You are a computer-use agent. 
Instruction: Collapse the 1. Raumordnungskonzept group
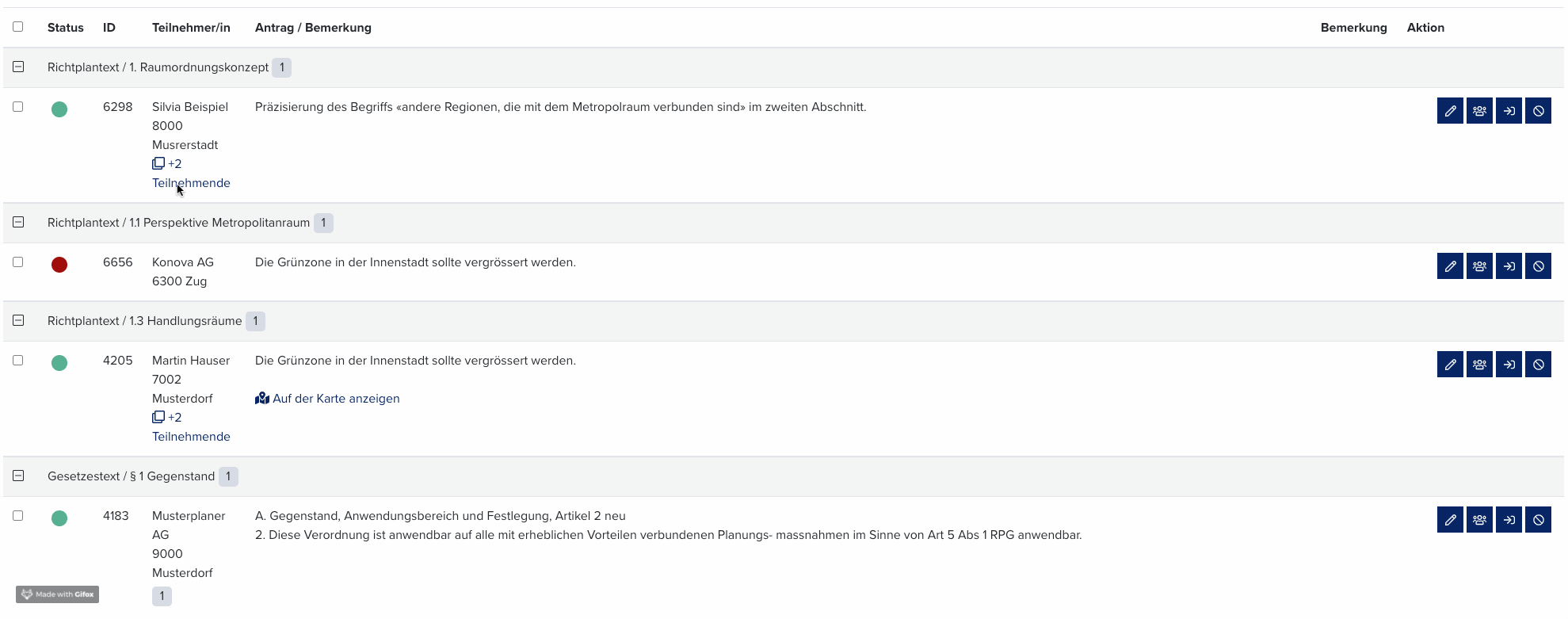click(x=18, y=67)
